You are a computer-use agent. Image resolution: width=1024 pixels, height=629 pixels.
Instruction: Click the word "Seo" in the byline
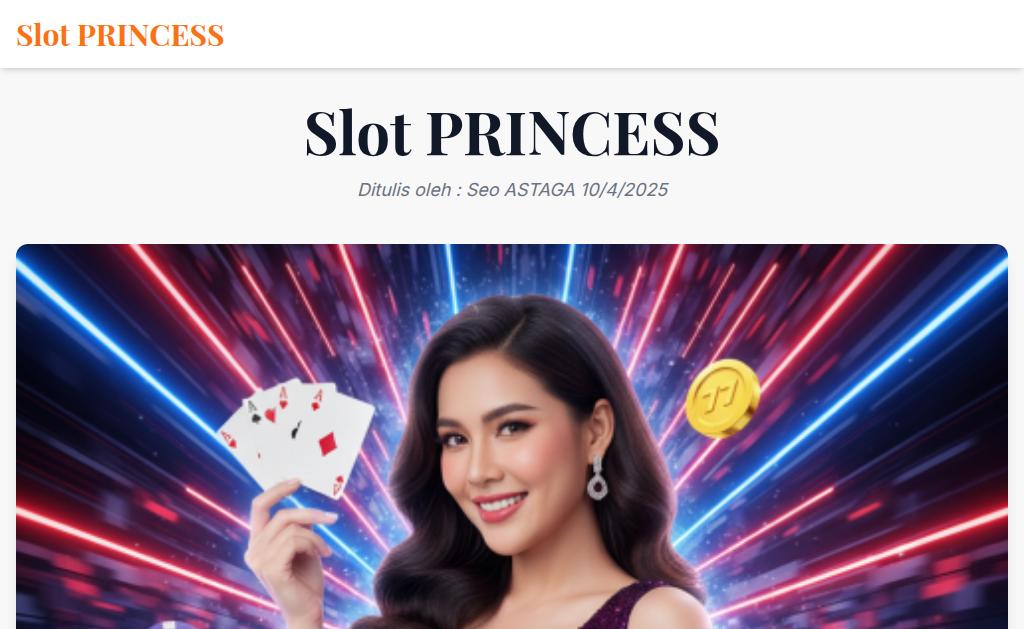(483, 190)
